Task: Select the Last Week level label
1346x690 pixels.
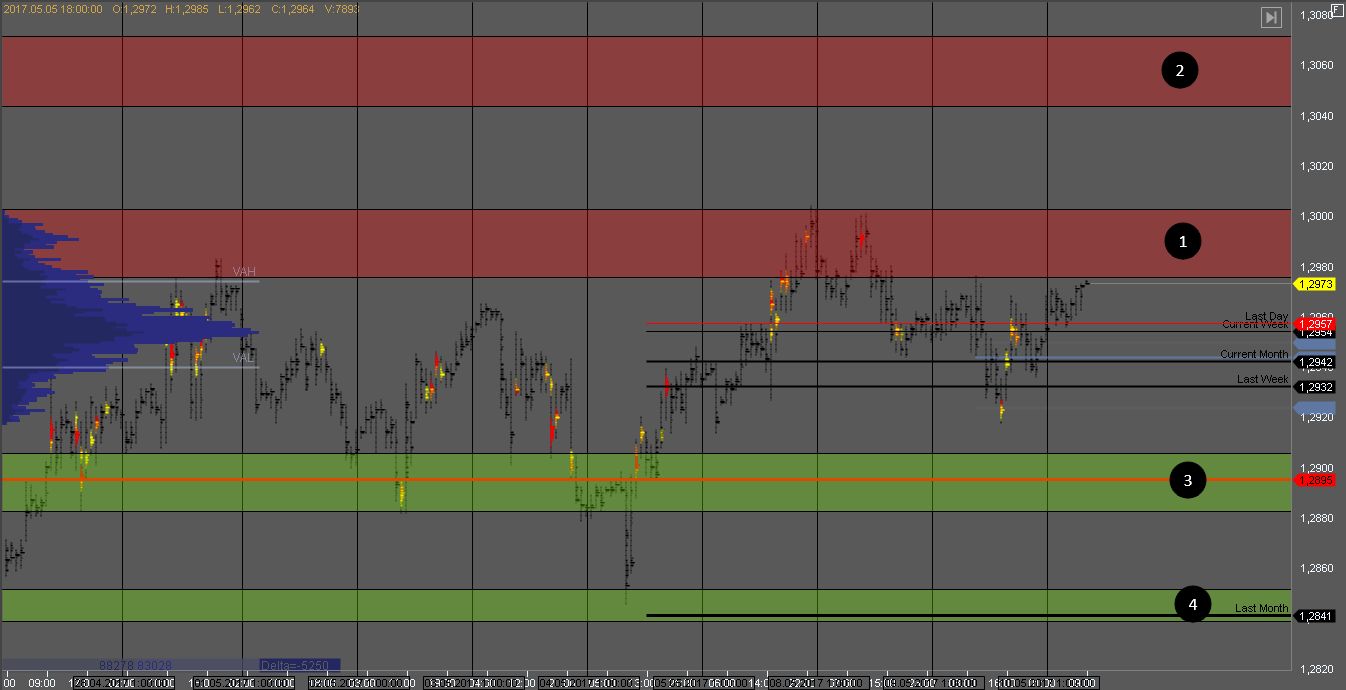Action: pos(1262,379)
